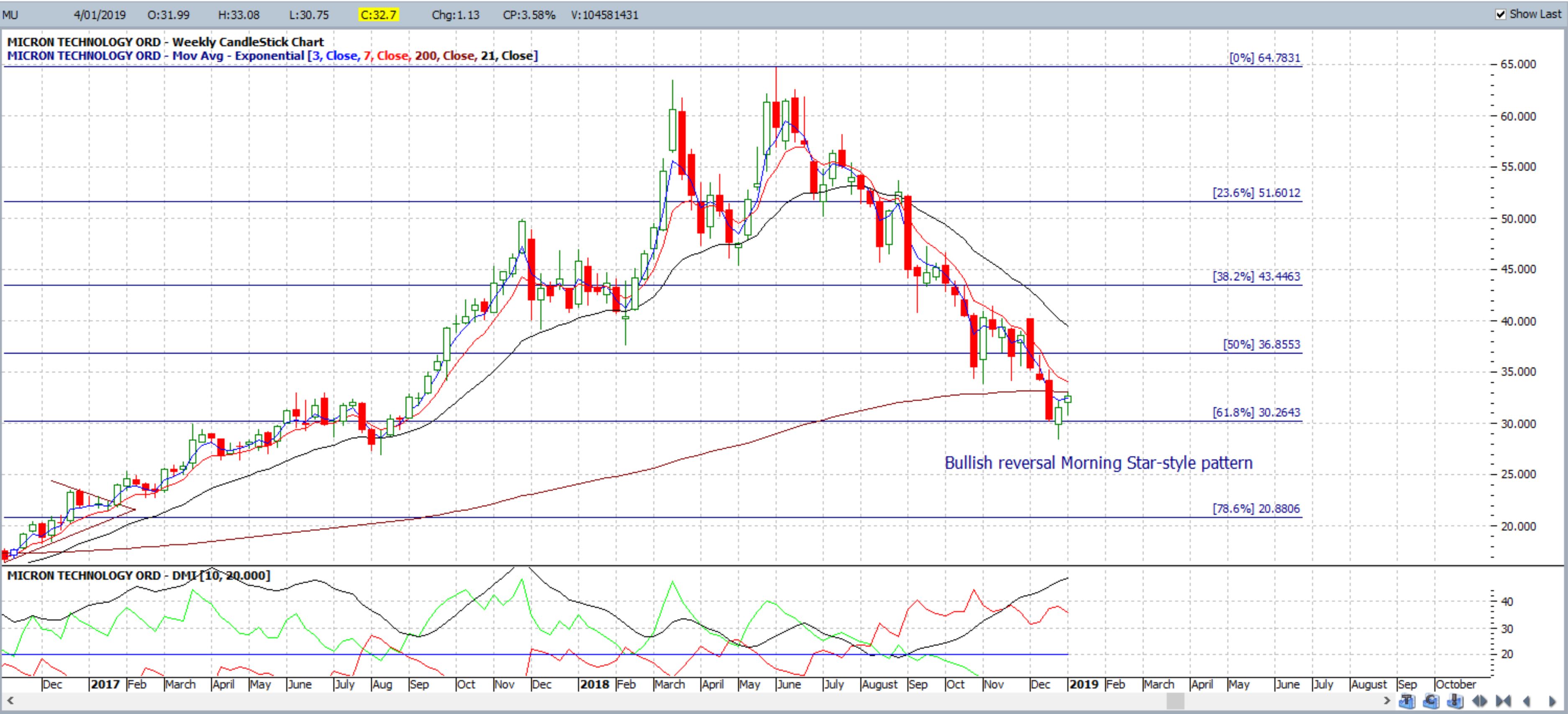Image resolution: width=1568 pixels, height=714 pixels.
Task: Shift chart right with single right triangle
Action: pyautogui.click(x=1552, y=701)
